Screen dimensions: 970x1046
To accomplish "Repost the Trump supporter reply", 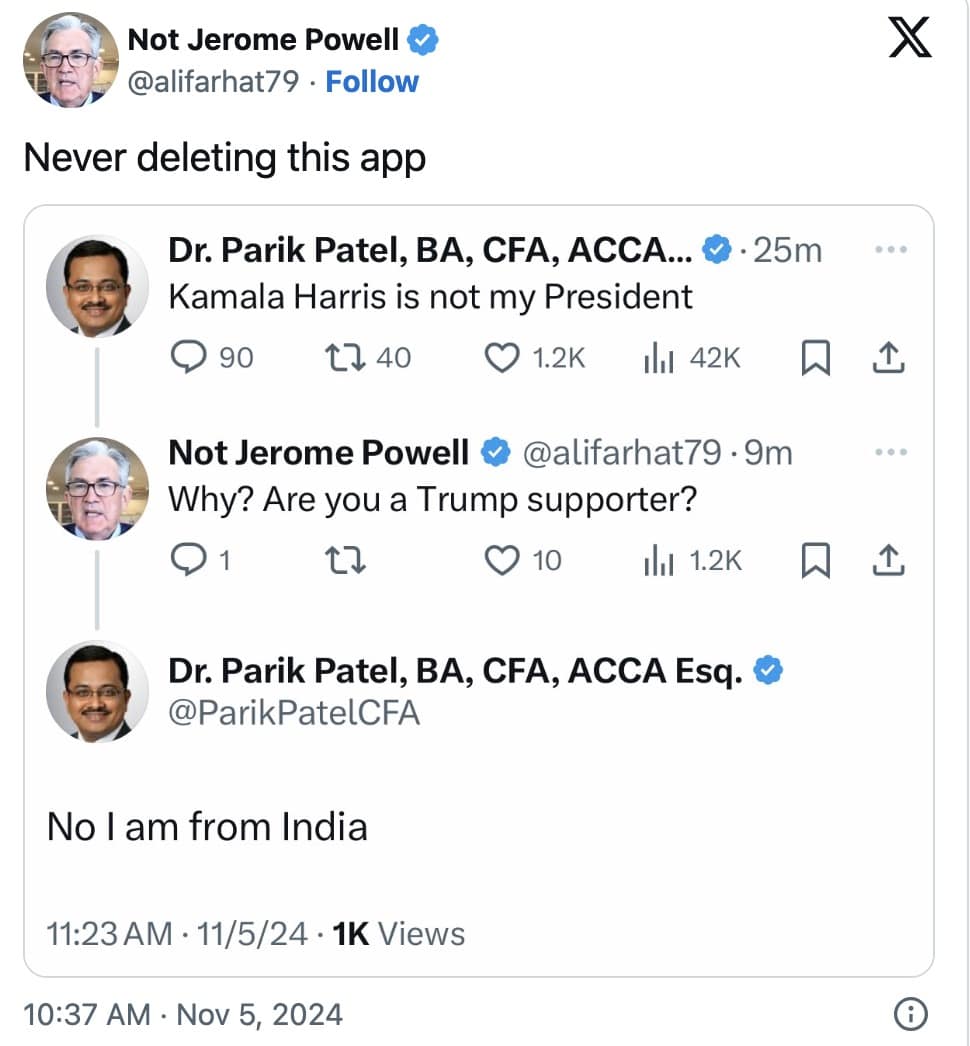I will (347, 561).
